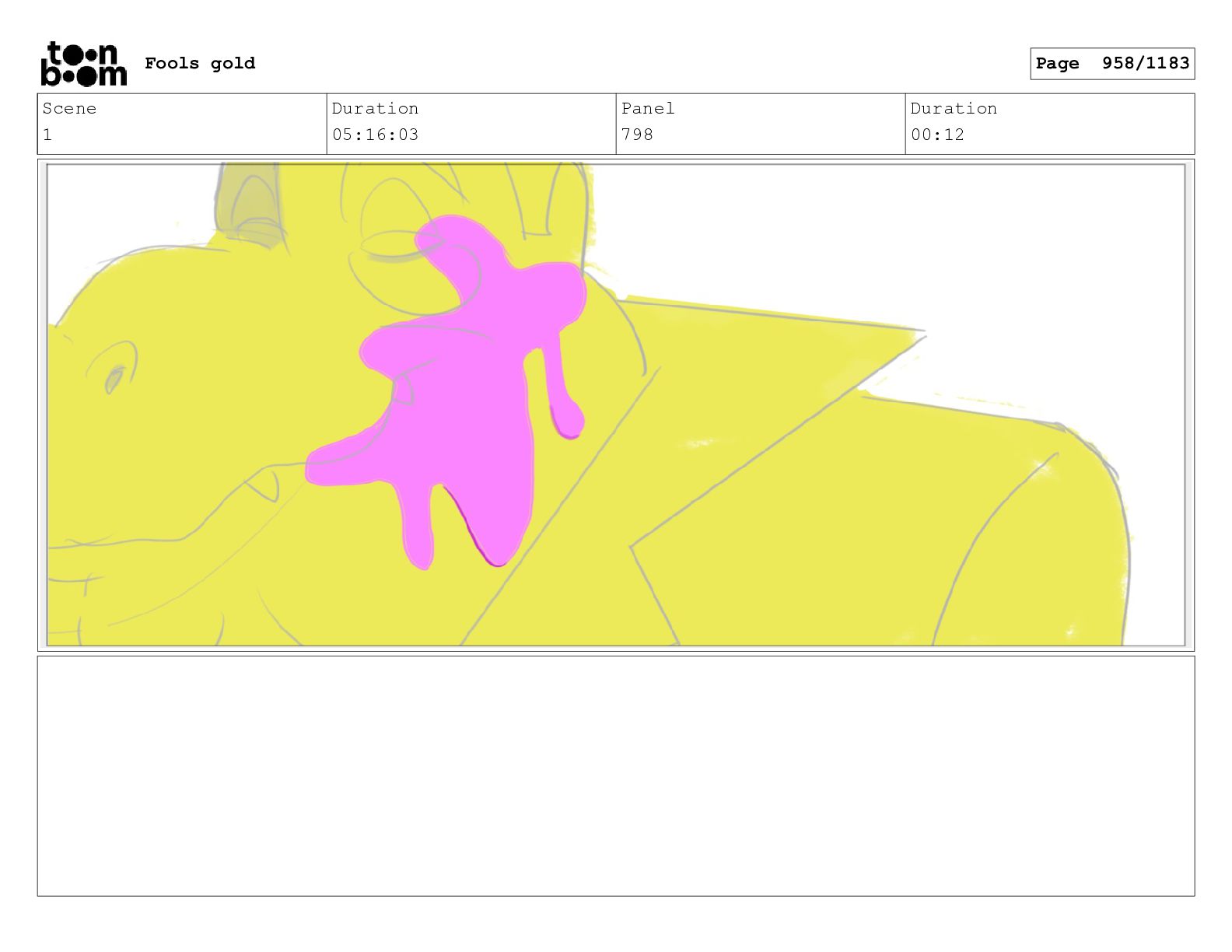
Task: Click the scene number value 1
Action: pos(47,135)
